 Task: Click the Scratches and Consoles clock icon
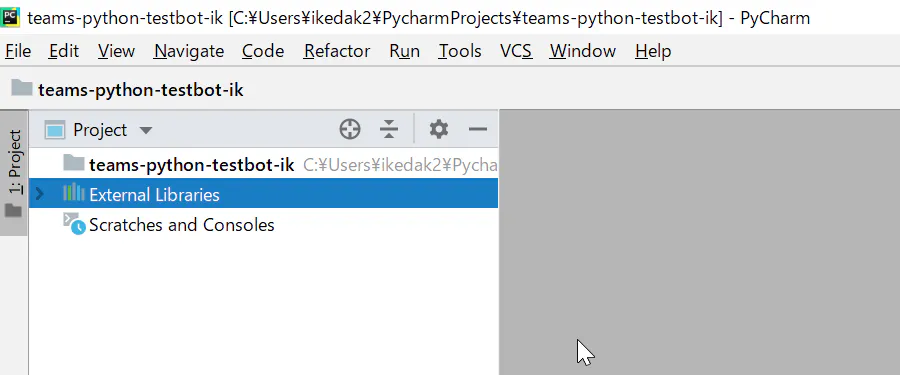pos(74,224)
